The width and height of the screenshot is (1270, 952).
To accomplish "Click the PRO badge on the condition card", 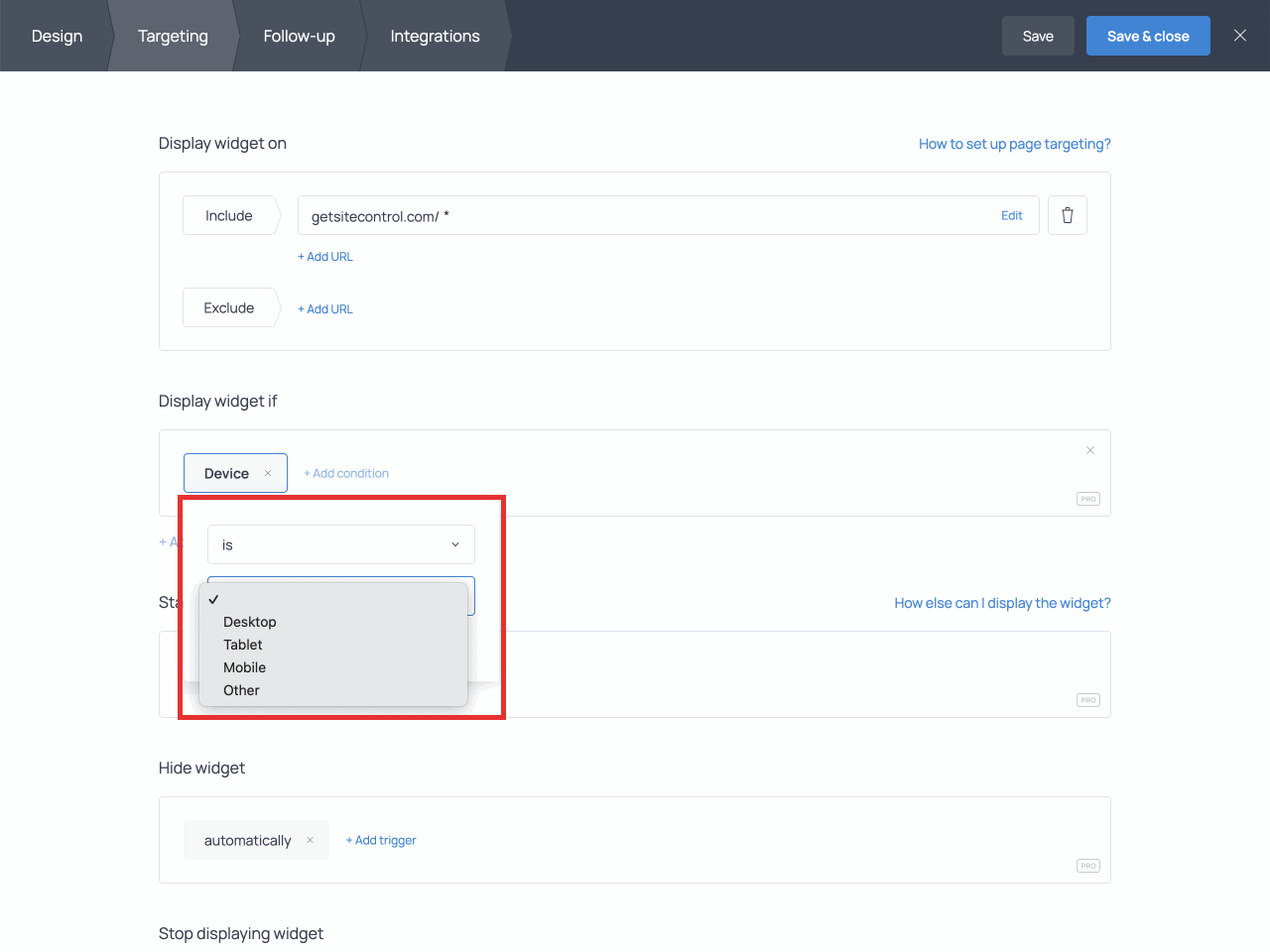I will pyautogui.click(x=1087, y=499).
